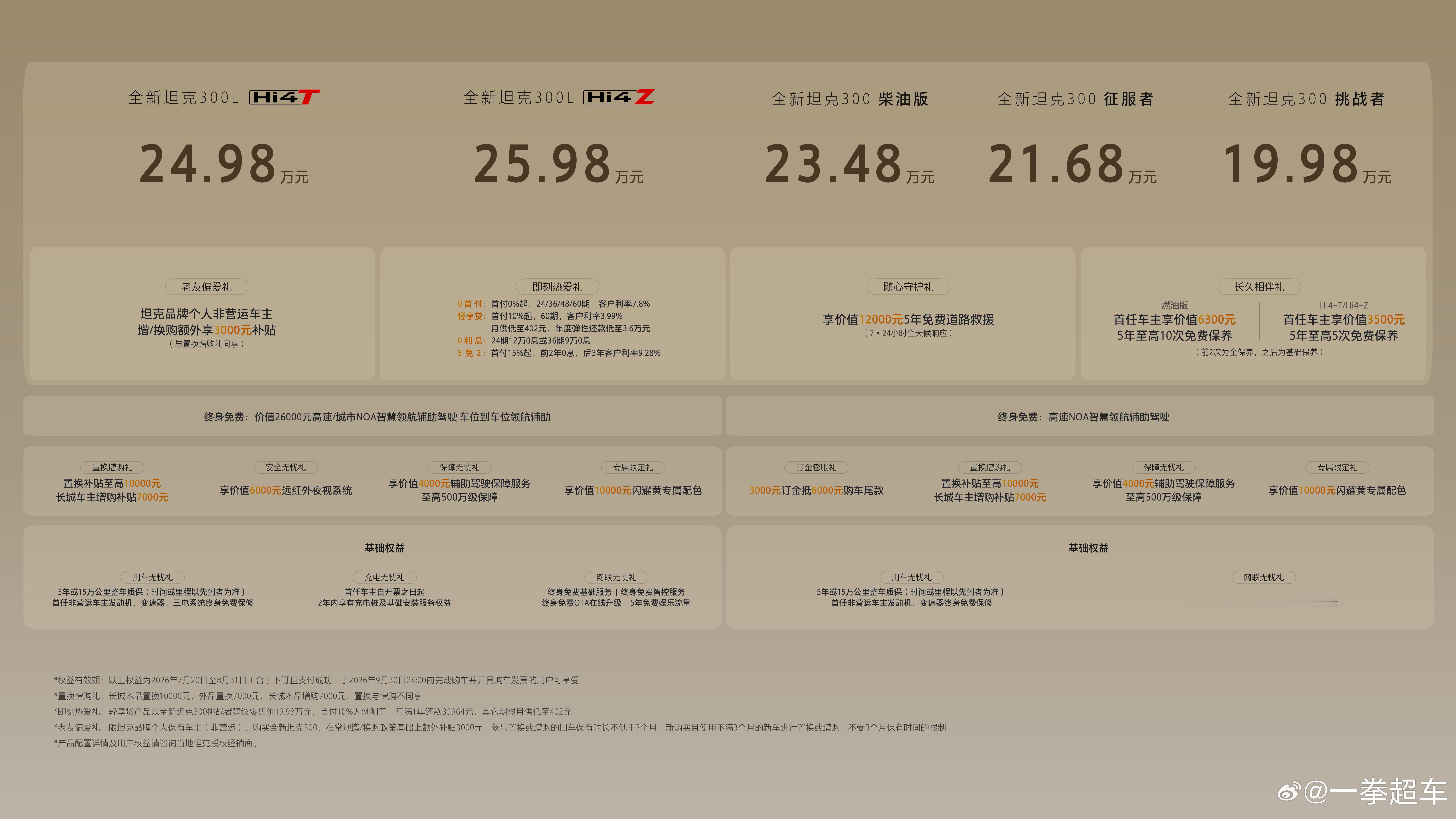1456x819 pixels.
Task: Click 终身免费OTA在线升级
Action: [582, 603]
